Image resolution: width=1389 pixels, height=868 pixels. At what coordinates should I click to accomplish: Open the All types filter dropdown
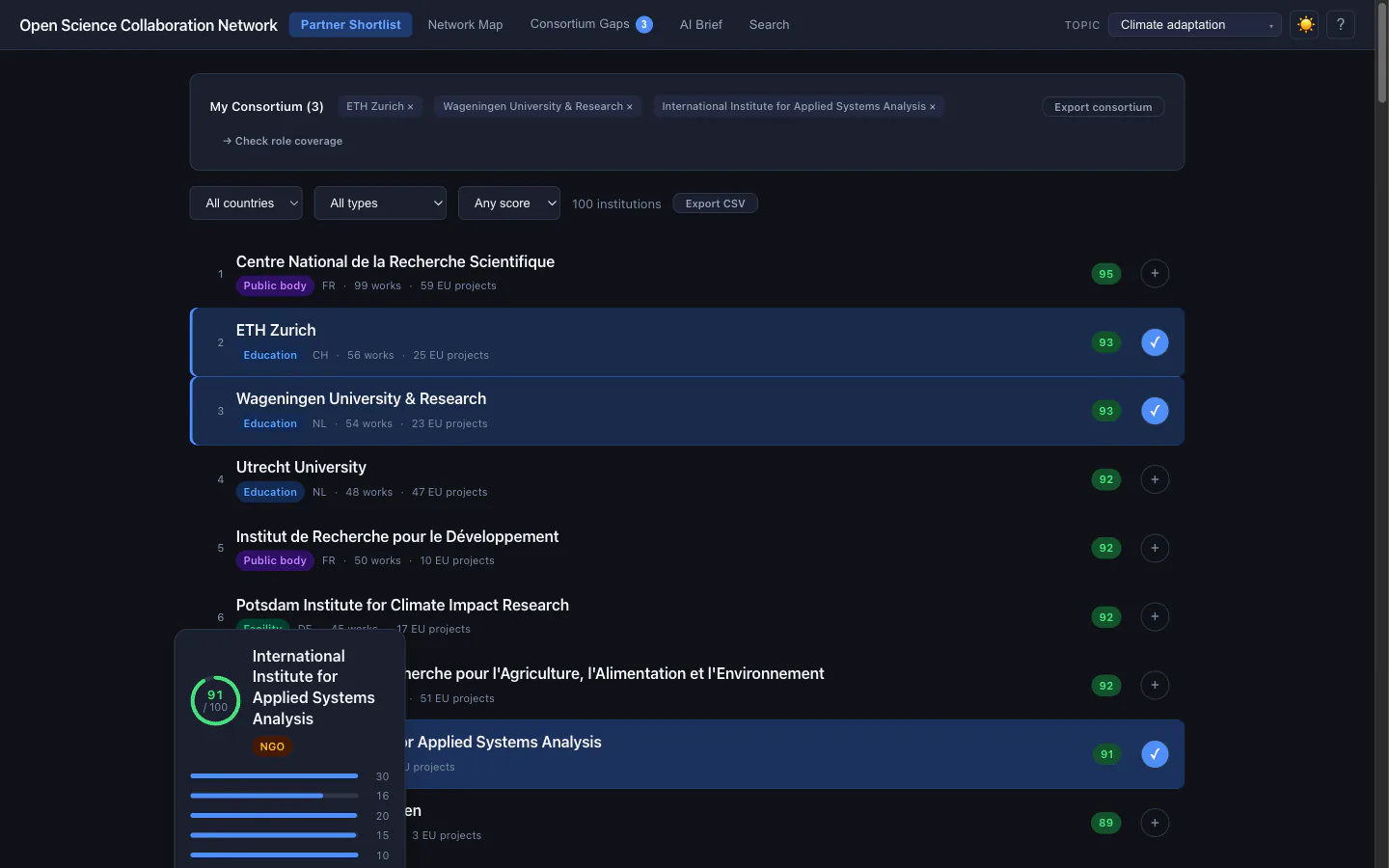tap(380, 203)
